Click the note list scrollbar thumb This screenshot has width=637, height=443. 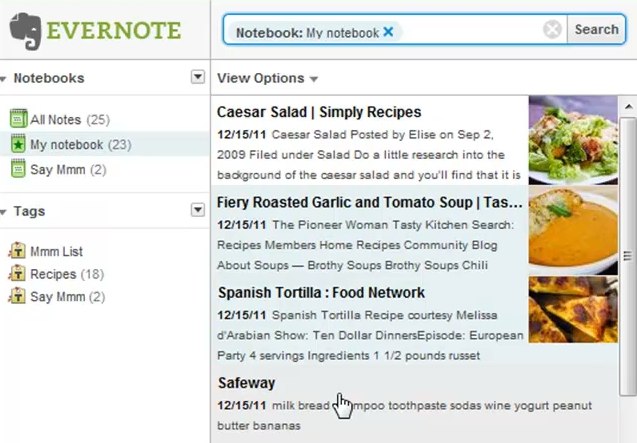[x=628, y=256]
